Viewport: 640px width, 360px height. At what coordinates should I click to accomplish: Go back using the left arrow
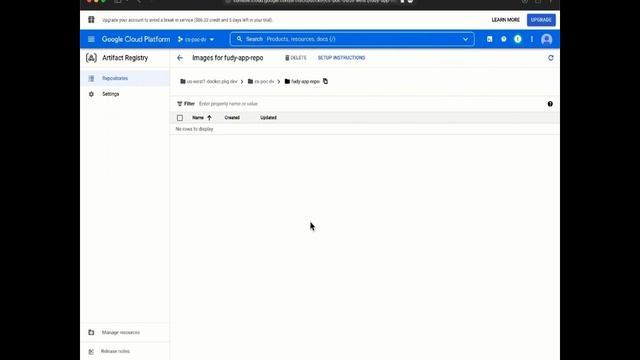[x=180, y=58]
